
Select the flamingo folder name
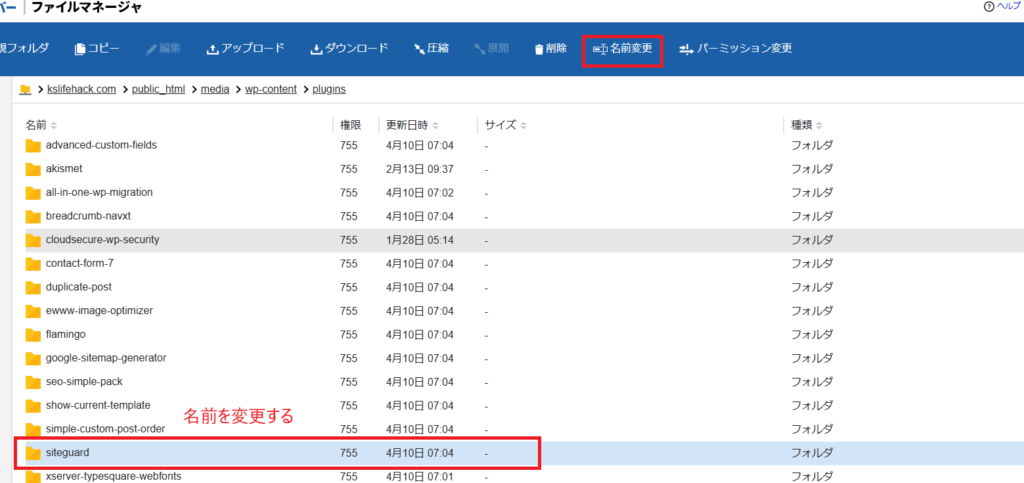tap(66, 334)
